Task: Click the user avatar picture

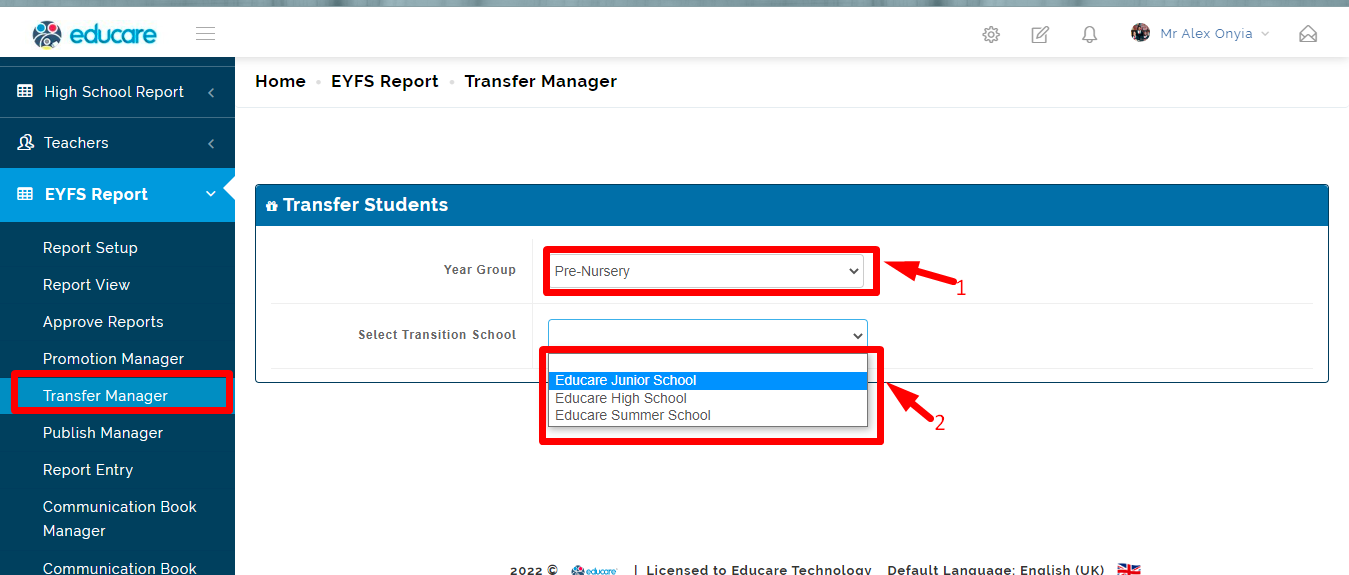Action: pos(1140,33)
